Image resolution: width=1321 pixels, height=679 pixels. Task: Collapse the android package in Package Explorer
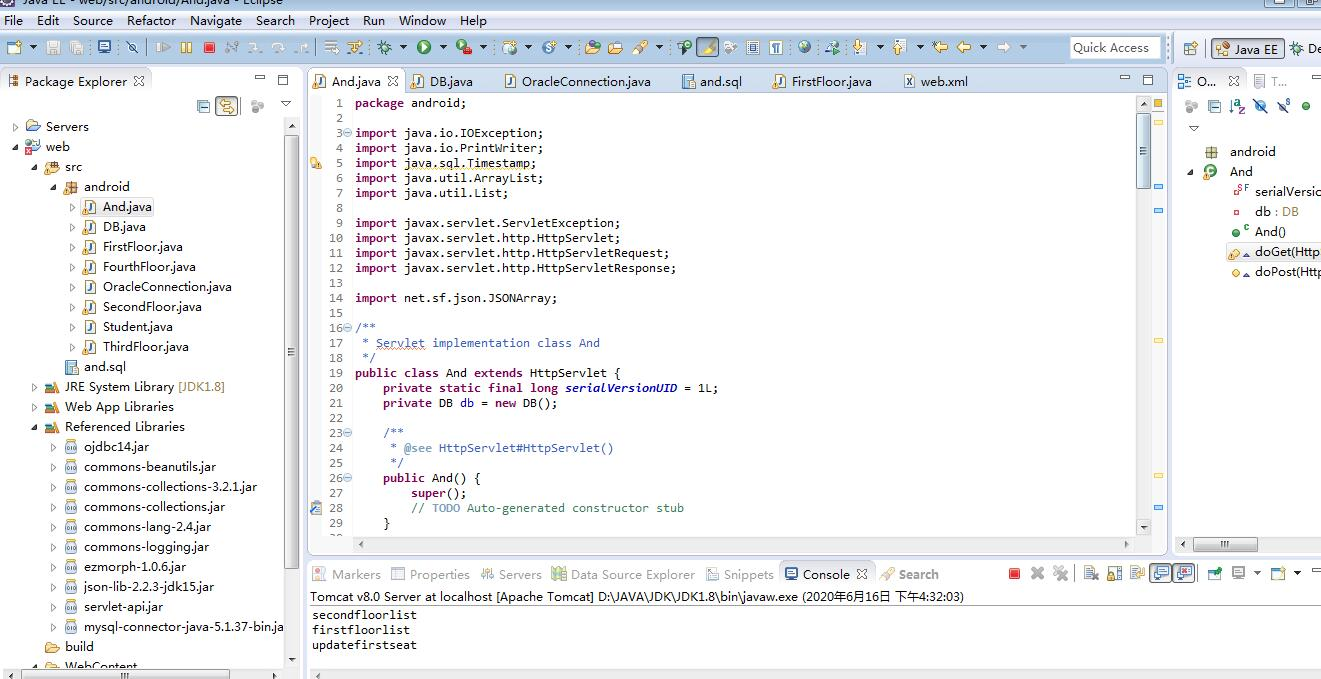pos(55,186)
